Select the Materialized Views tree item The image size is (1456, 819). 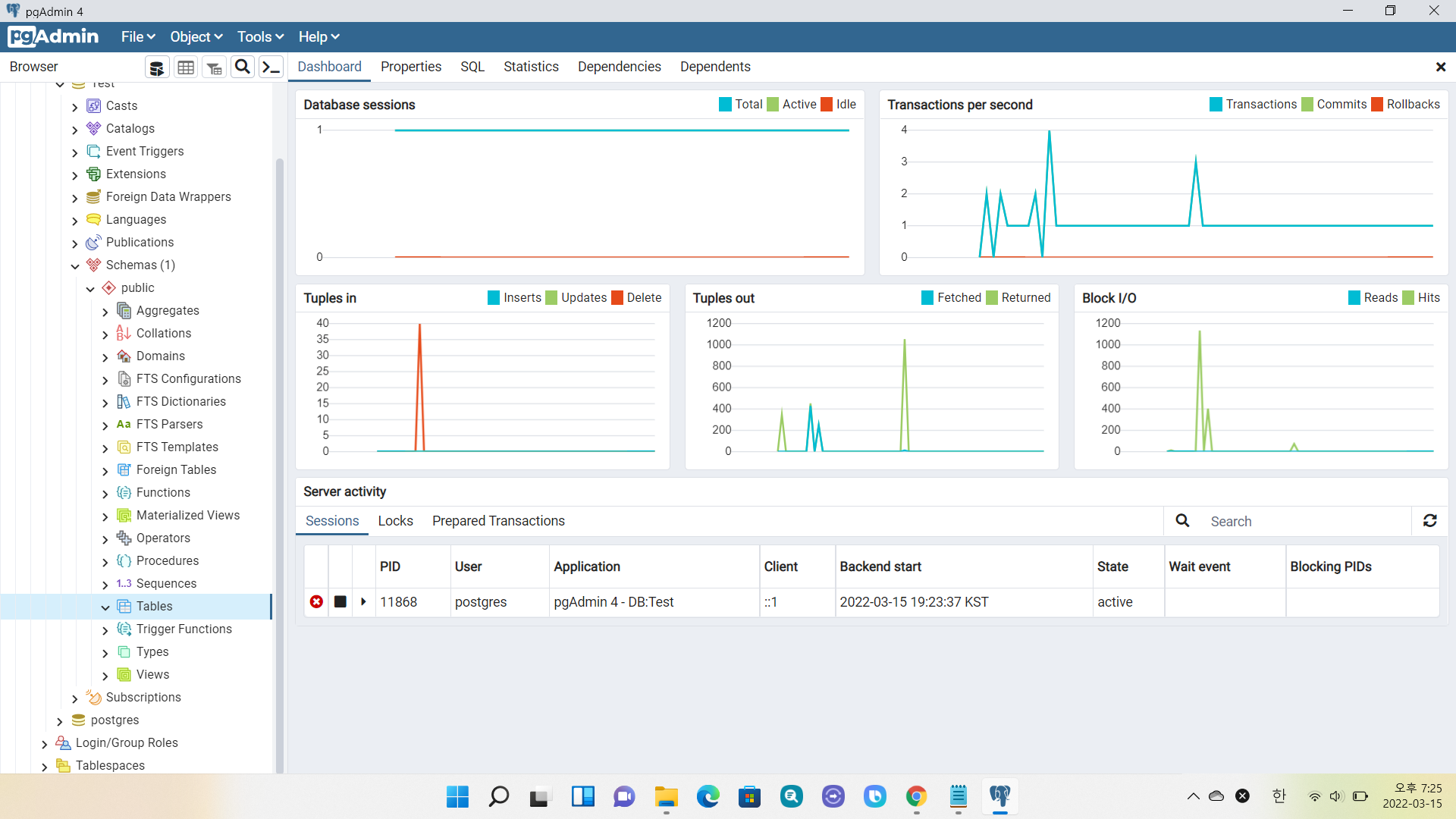(x=187, y=516)
